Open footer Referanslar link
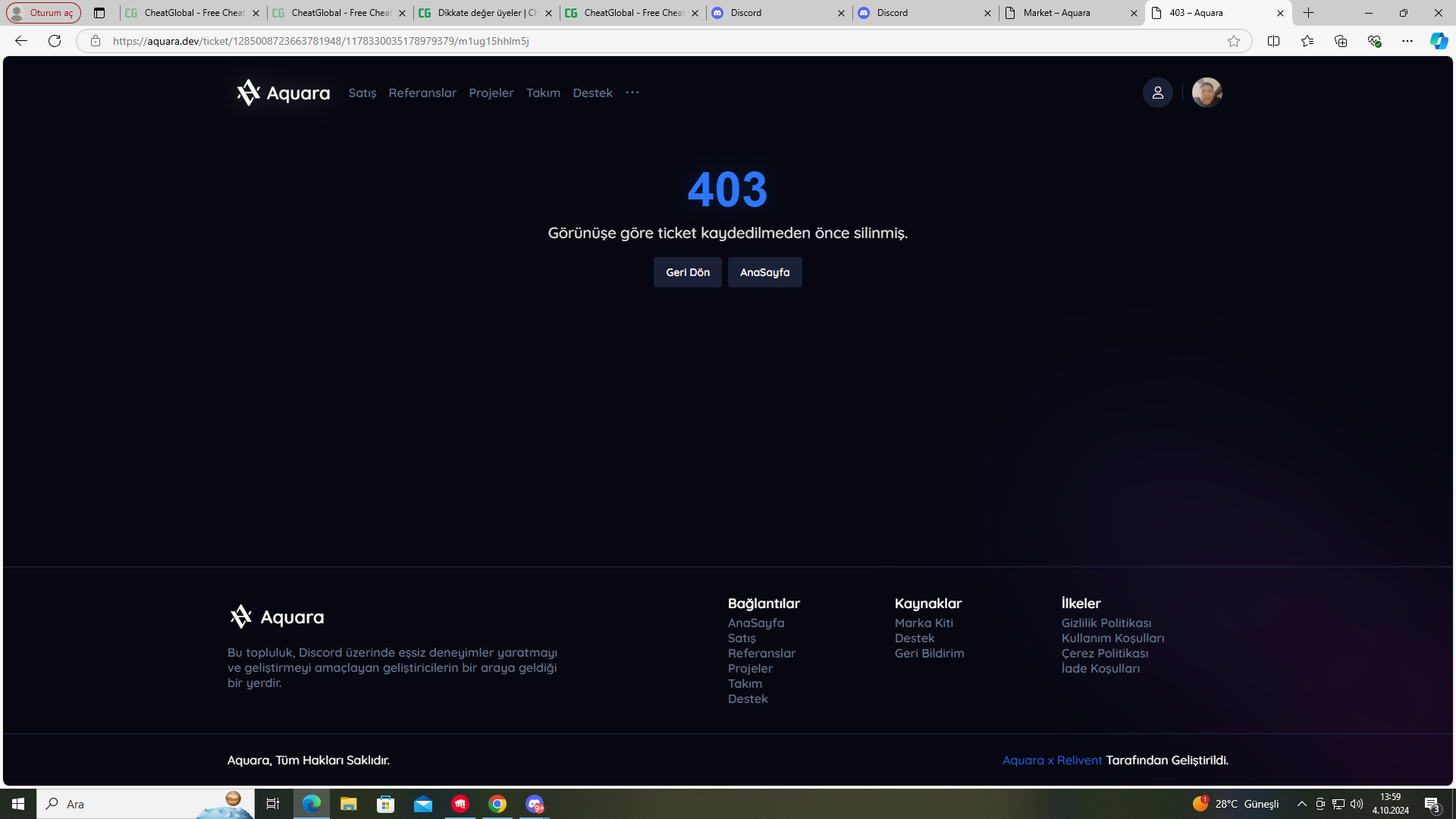This screenshot has width=1456, height=819. tap(761, 653)
